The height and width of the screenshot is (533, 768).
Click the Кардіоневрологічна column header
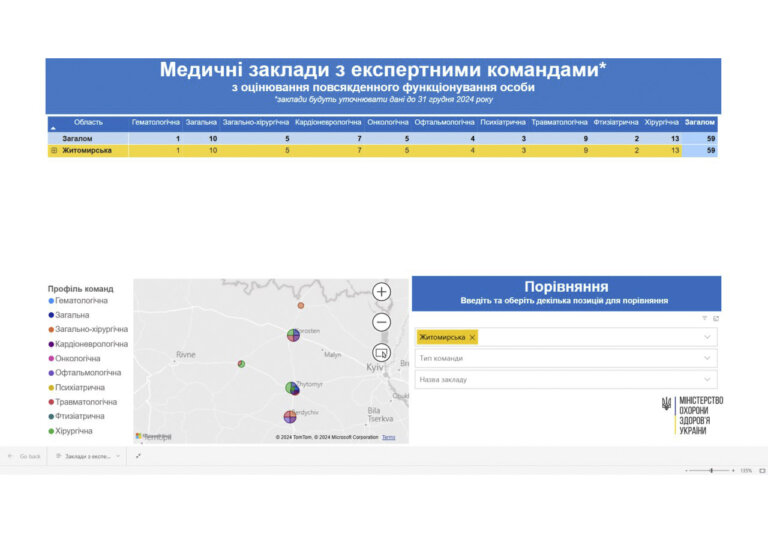click(x=328, y=122)
